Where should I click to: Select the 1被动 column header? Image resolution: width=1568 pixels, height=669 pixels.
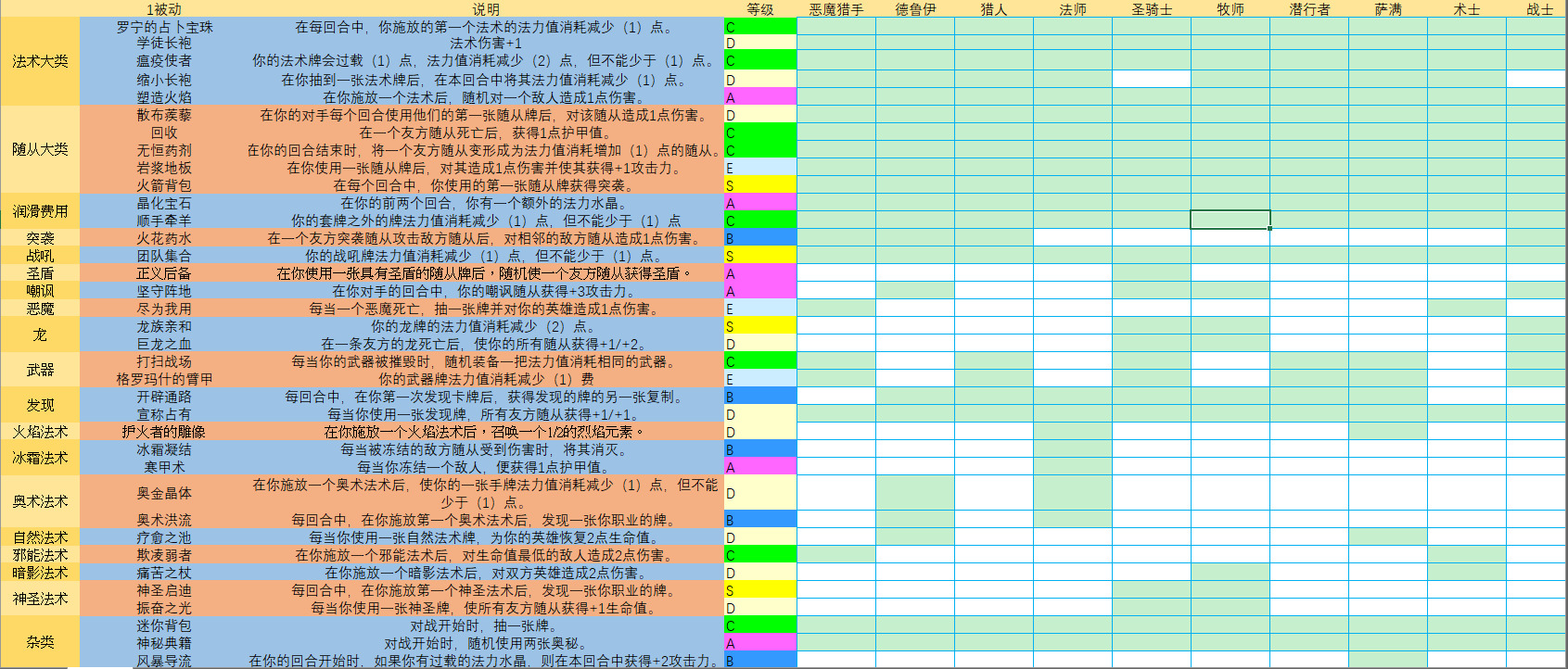pos(164,9)
